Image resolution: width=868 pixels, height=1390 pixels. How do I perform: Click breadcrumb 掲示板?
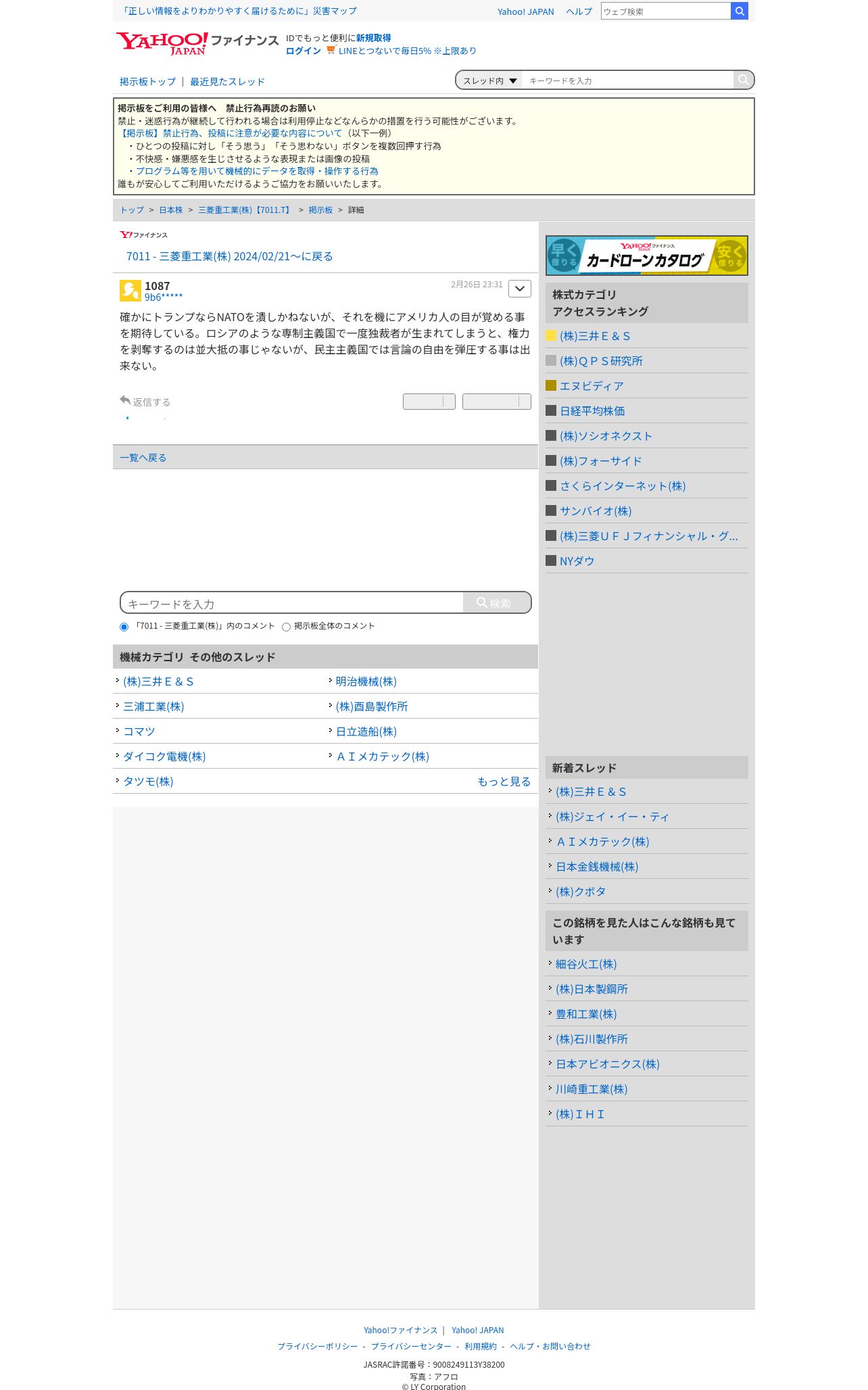pos(320,210)
